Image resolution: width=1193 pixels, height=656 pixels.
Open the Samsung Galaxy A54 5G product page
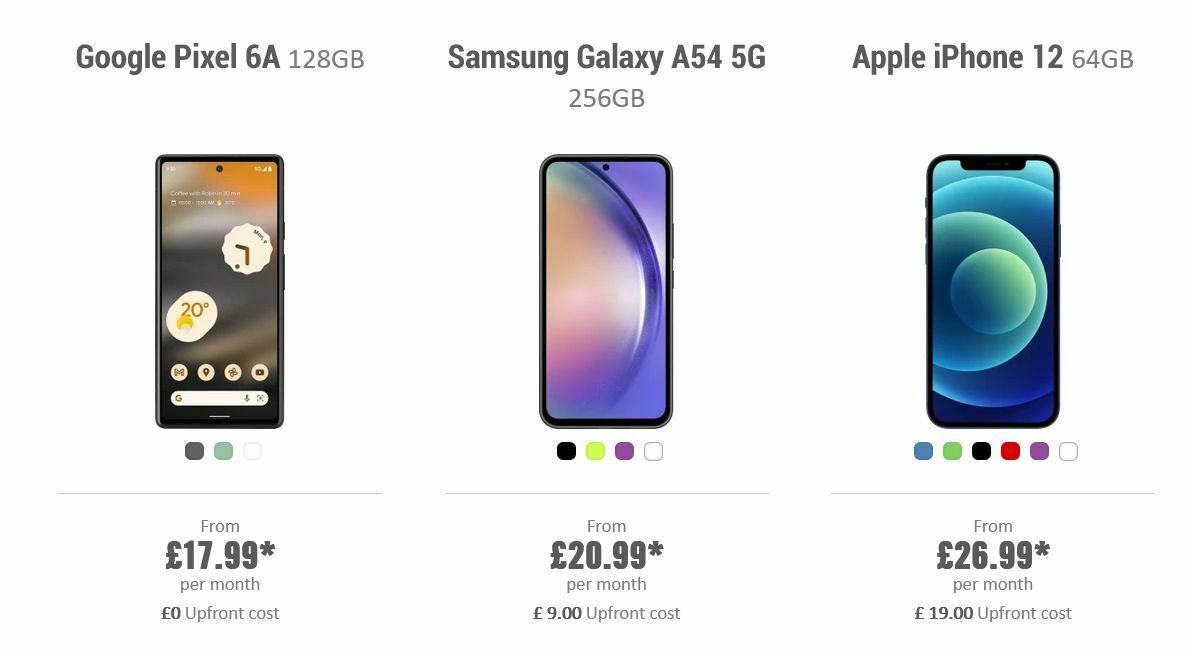click(606, 57)
